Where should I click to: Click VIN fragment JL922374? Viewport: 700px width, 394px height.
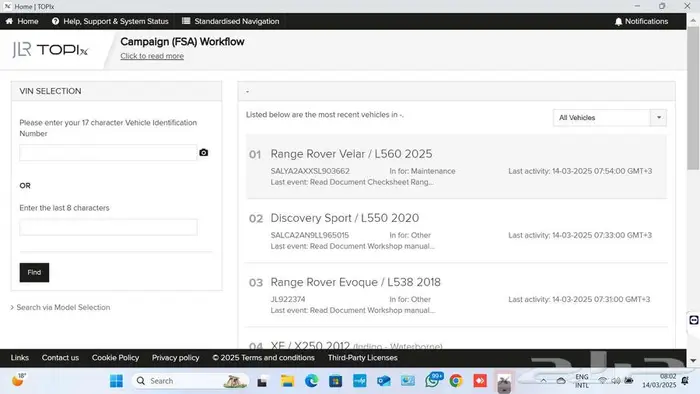click(288, 299)
